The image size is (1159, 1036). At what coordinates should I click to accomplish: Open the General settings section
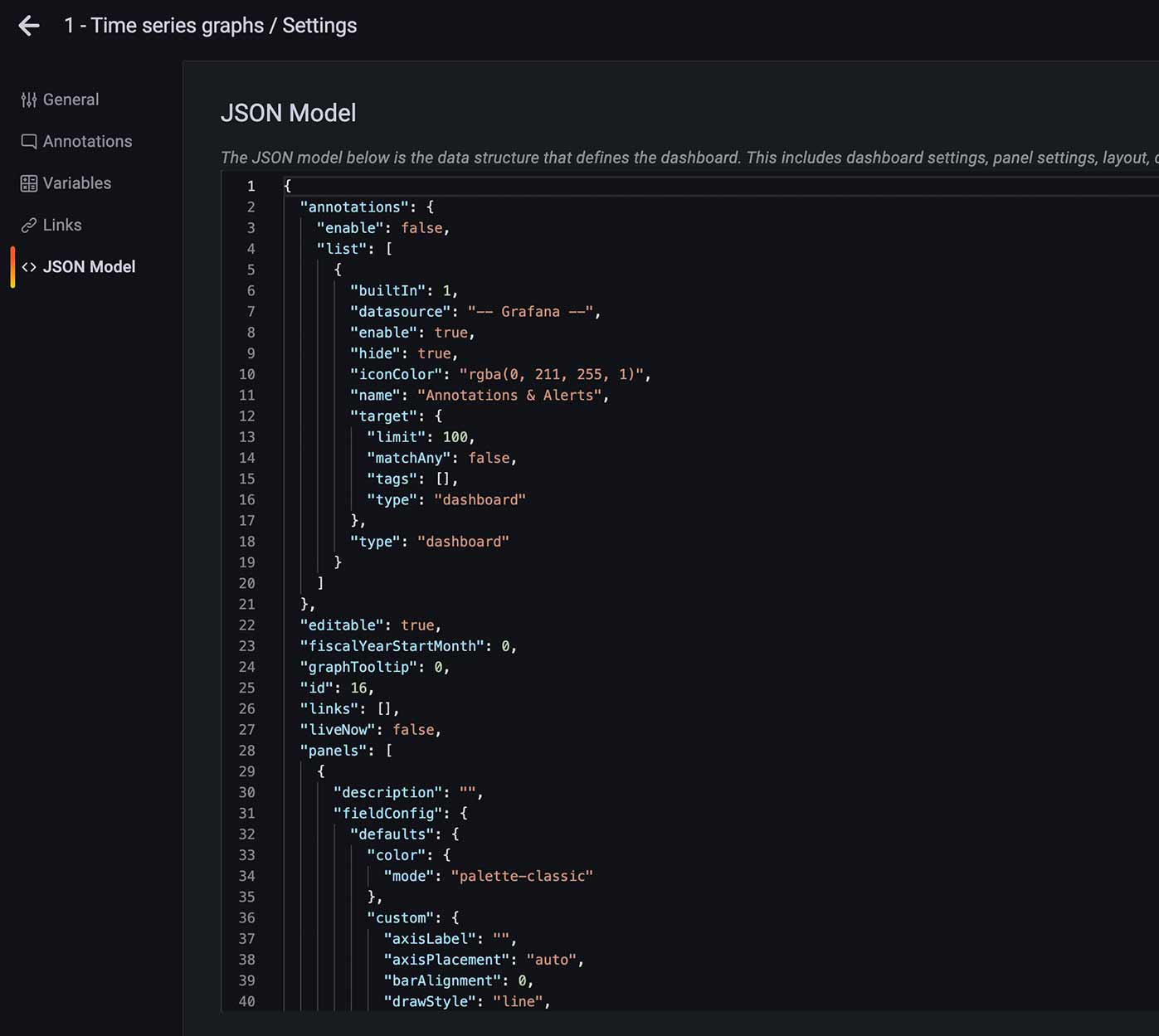[x=60, y=100]
